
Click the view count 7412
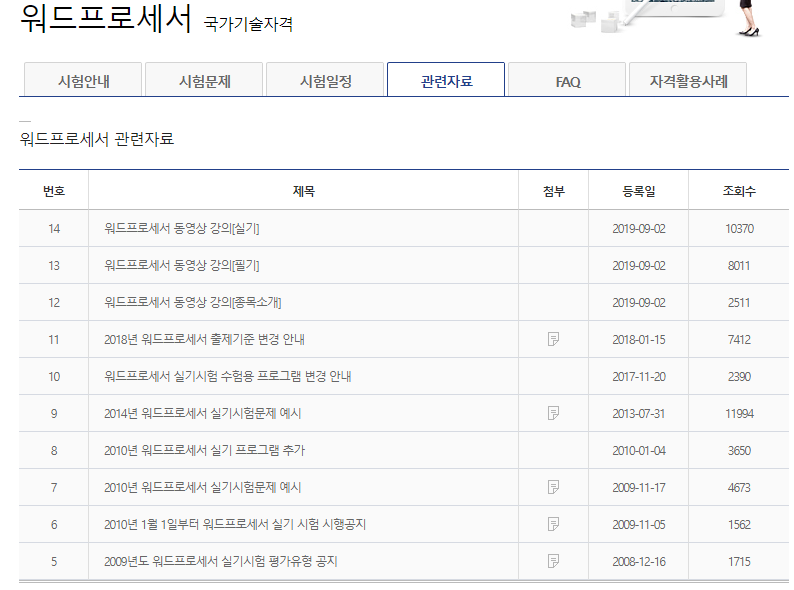[x=739, y=340]
